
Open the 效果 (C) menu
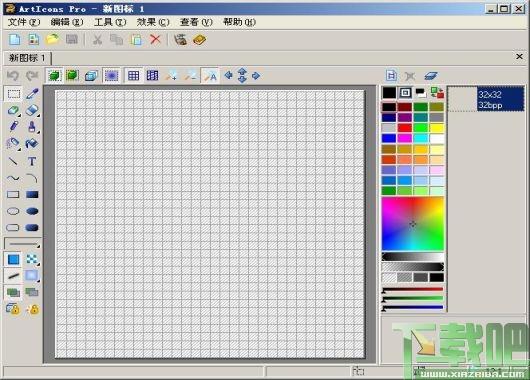click(x=153, y=22)
